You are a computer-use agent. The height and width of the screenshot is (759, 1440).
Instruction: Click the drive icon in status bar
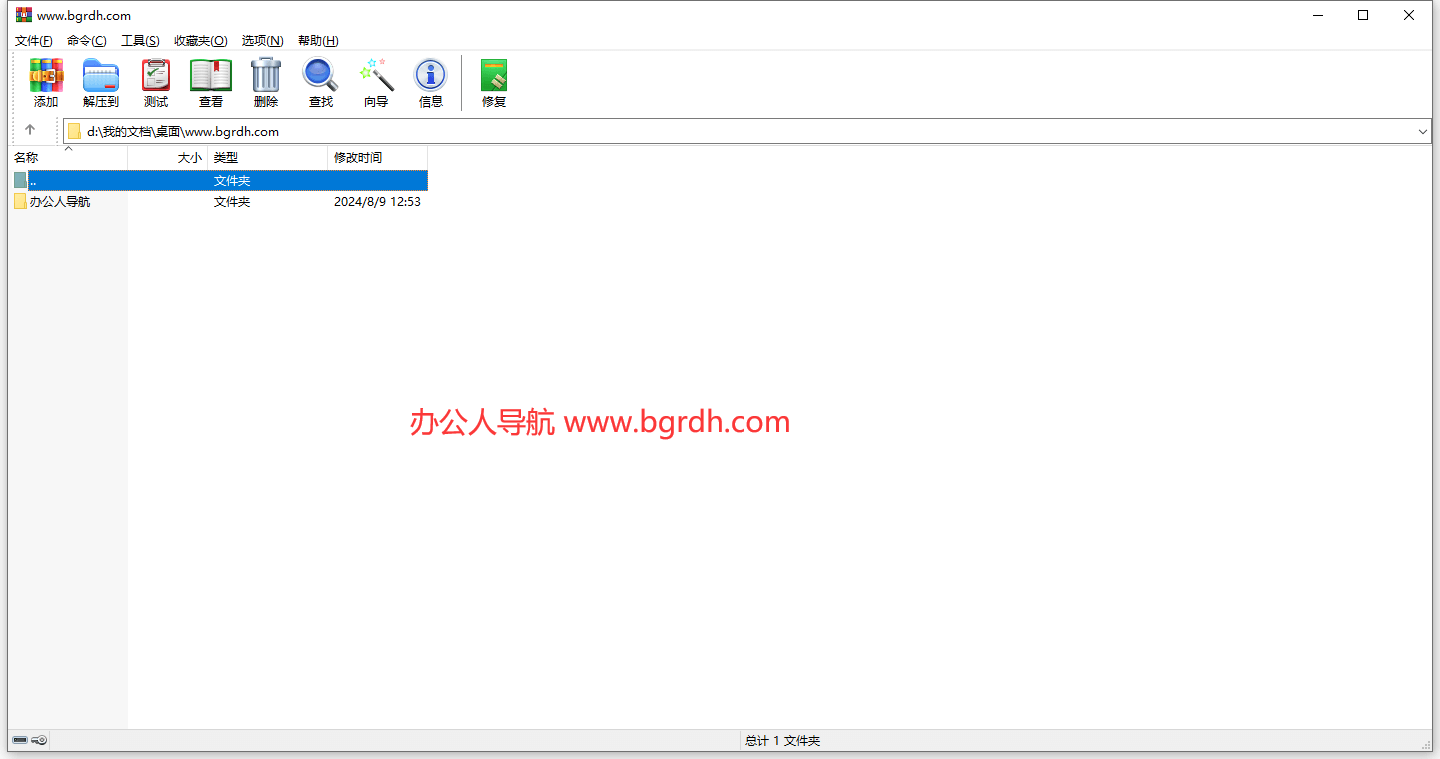tap(20, 740)
